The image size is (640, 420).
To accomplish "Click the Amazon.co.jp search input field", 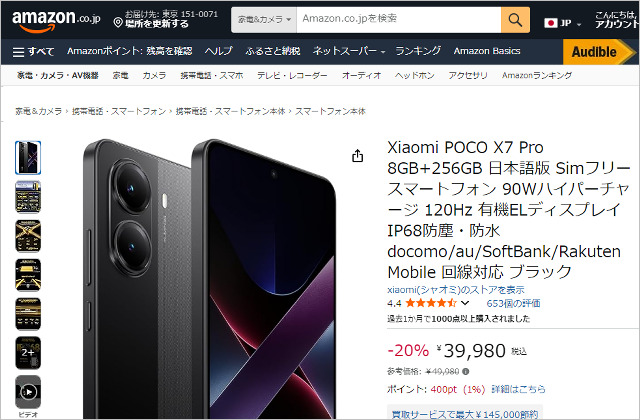I will pos(399,20).
